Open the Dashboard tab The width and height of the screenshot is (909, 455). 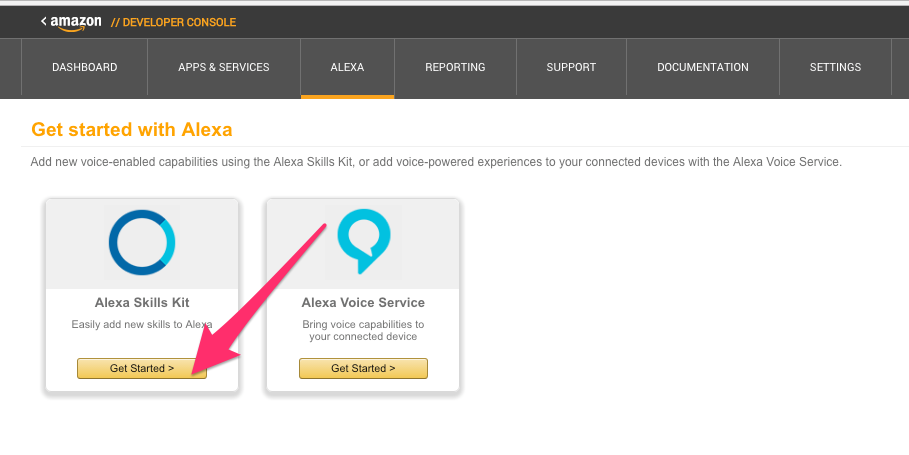tap(85, 68)
